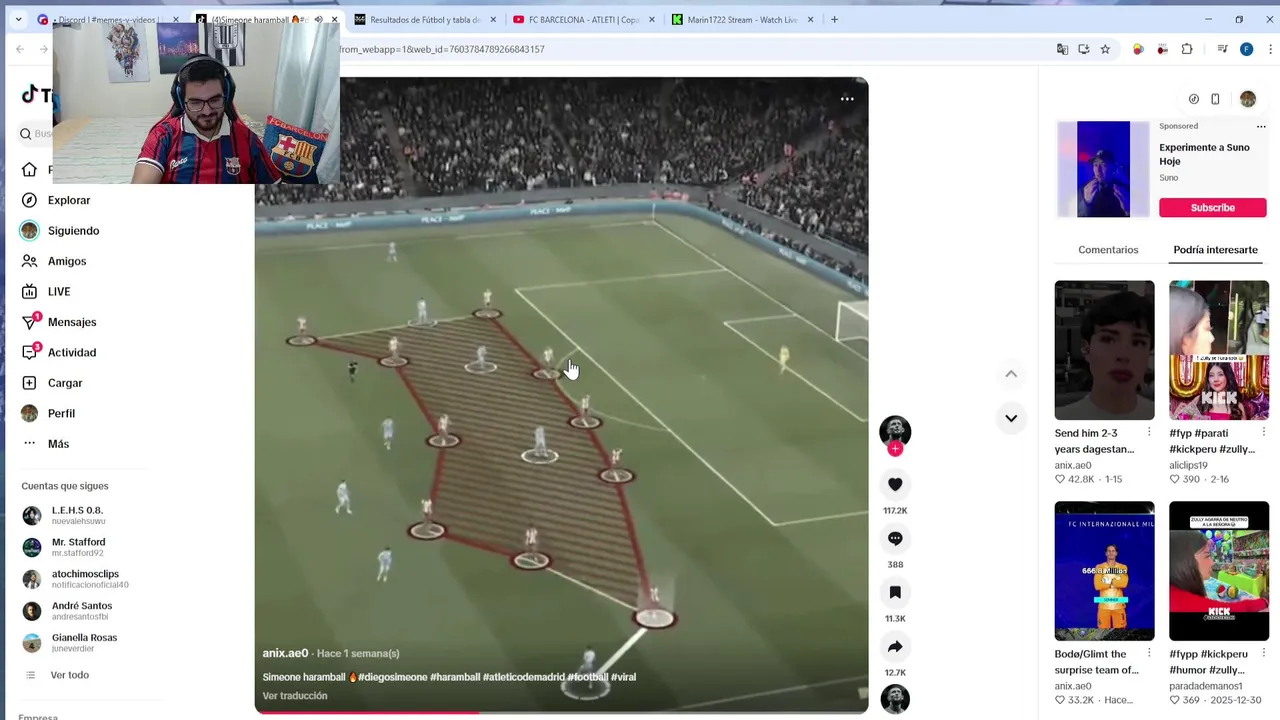
Task: Open options for 'Bodø/Glimt the surprise' video
Action: [x=1149, y=653]
